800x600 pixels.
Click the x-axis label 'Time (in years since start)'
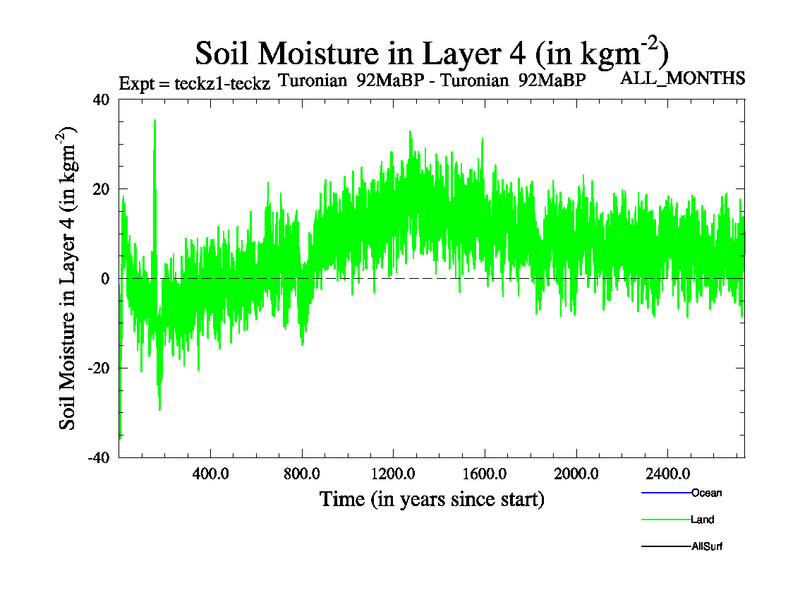431,498
